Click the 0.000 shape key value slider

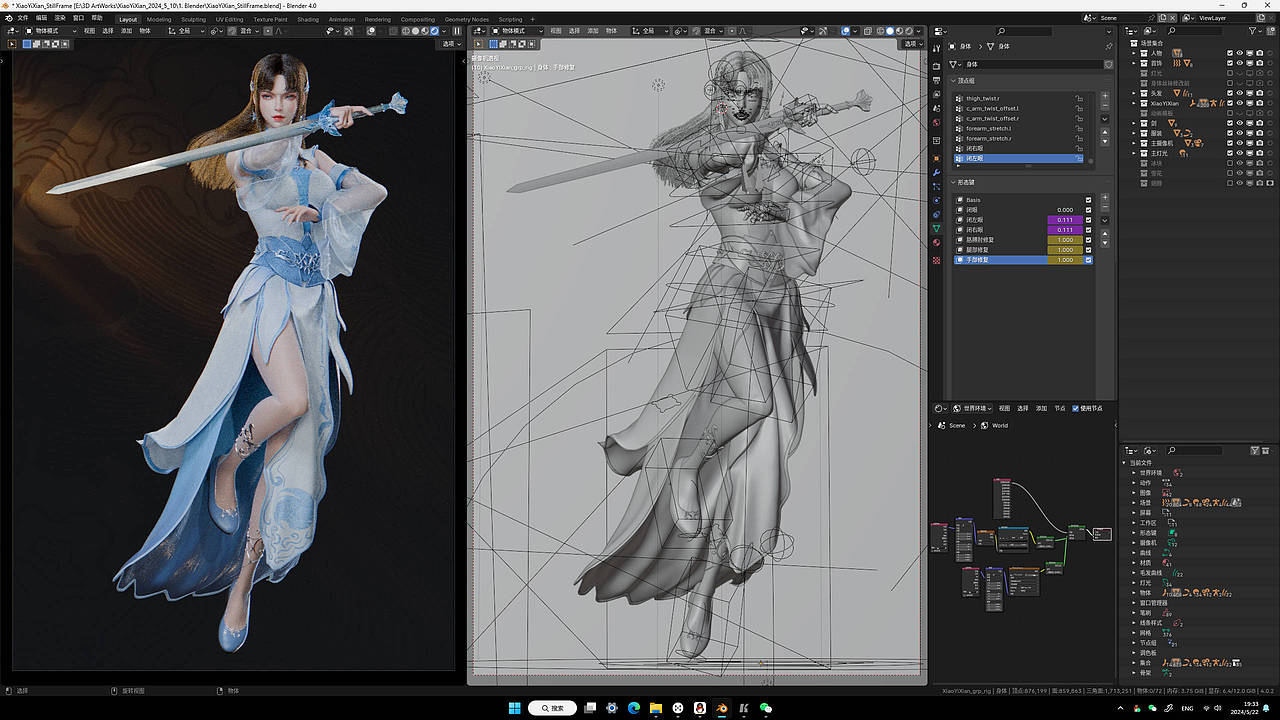(x=1064, y=210)
